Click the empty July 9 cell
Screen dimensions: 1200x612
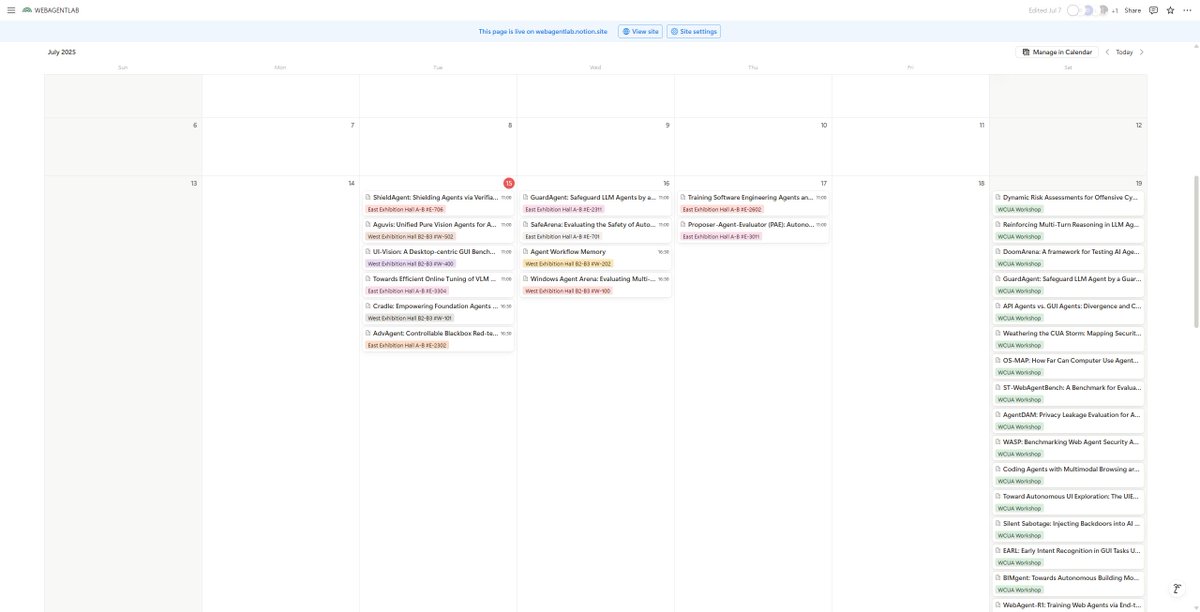[x=595, y=146]
